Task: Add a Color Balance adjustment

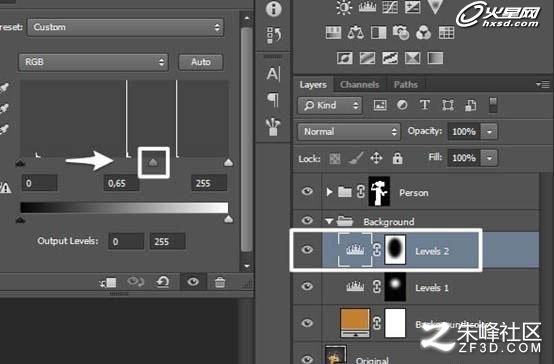Action: (x=356, y=33)
